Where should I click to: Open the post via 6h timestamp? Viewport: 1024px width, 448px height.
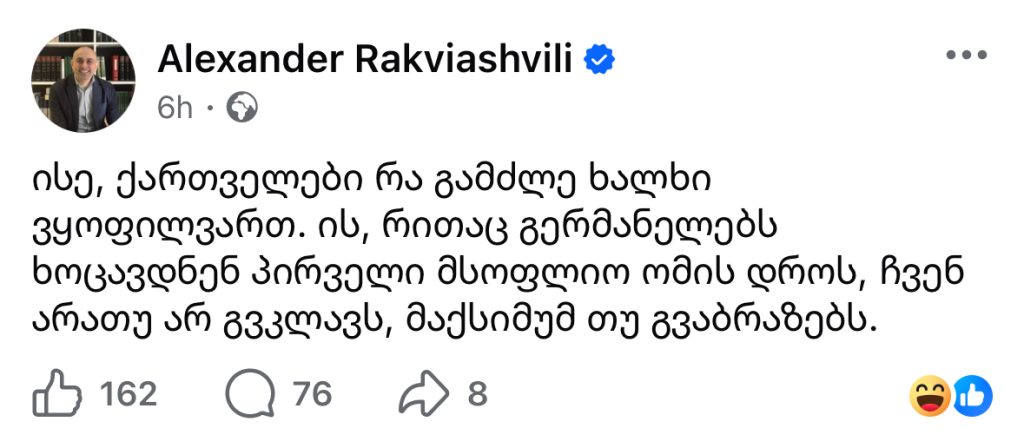point(174,108)
